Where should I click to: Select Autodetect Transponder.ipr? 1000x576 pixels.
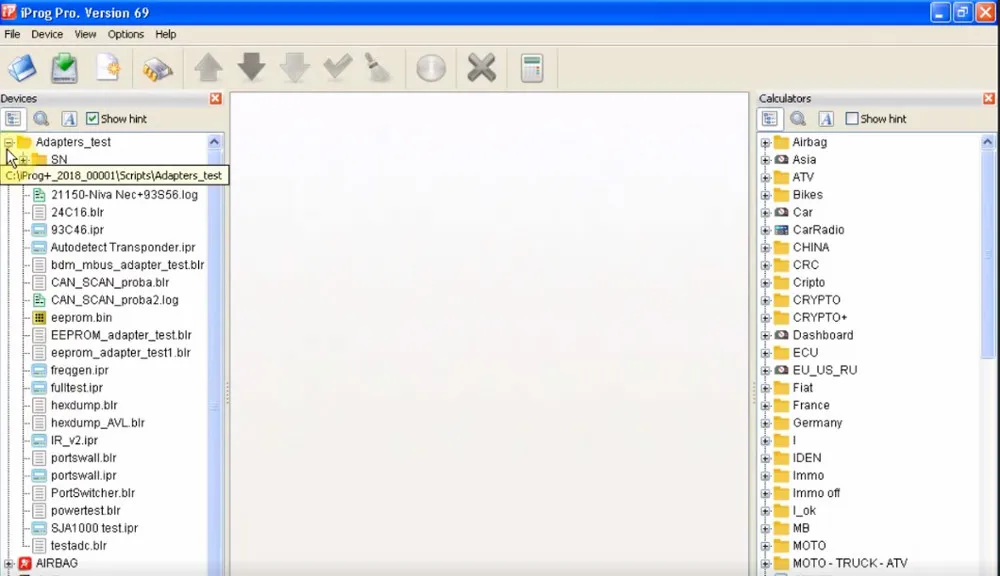click(123, 247)
